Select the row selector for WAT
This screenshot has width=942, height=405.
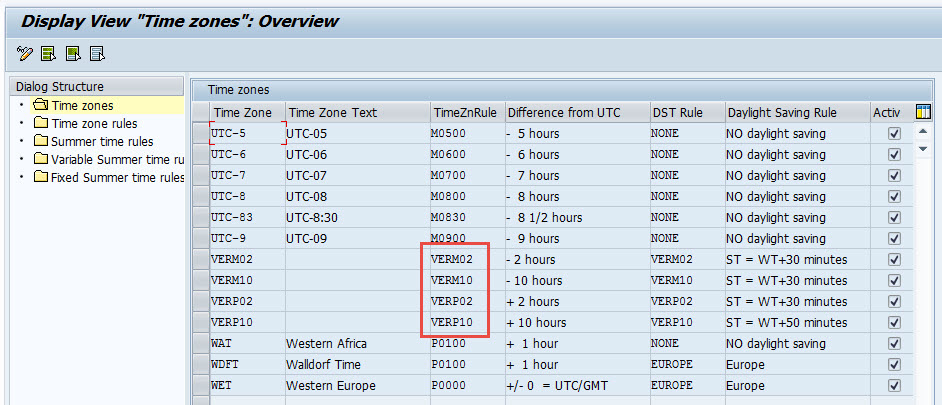(x=201, y=344)
